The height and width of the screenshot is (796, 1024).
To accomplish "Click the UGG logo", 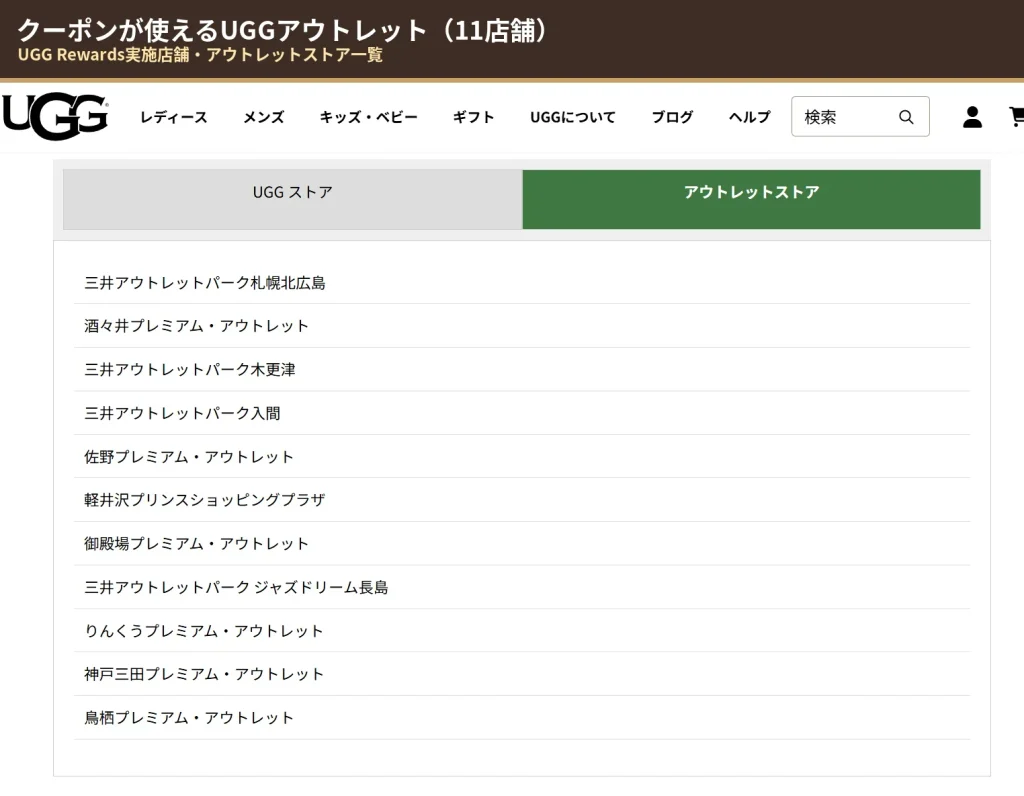I will [x=55, y=116].
